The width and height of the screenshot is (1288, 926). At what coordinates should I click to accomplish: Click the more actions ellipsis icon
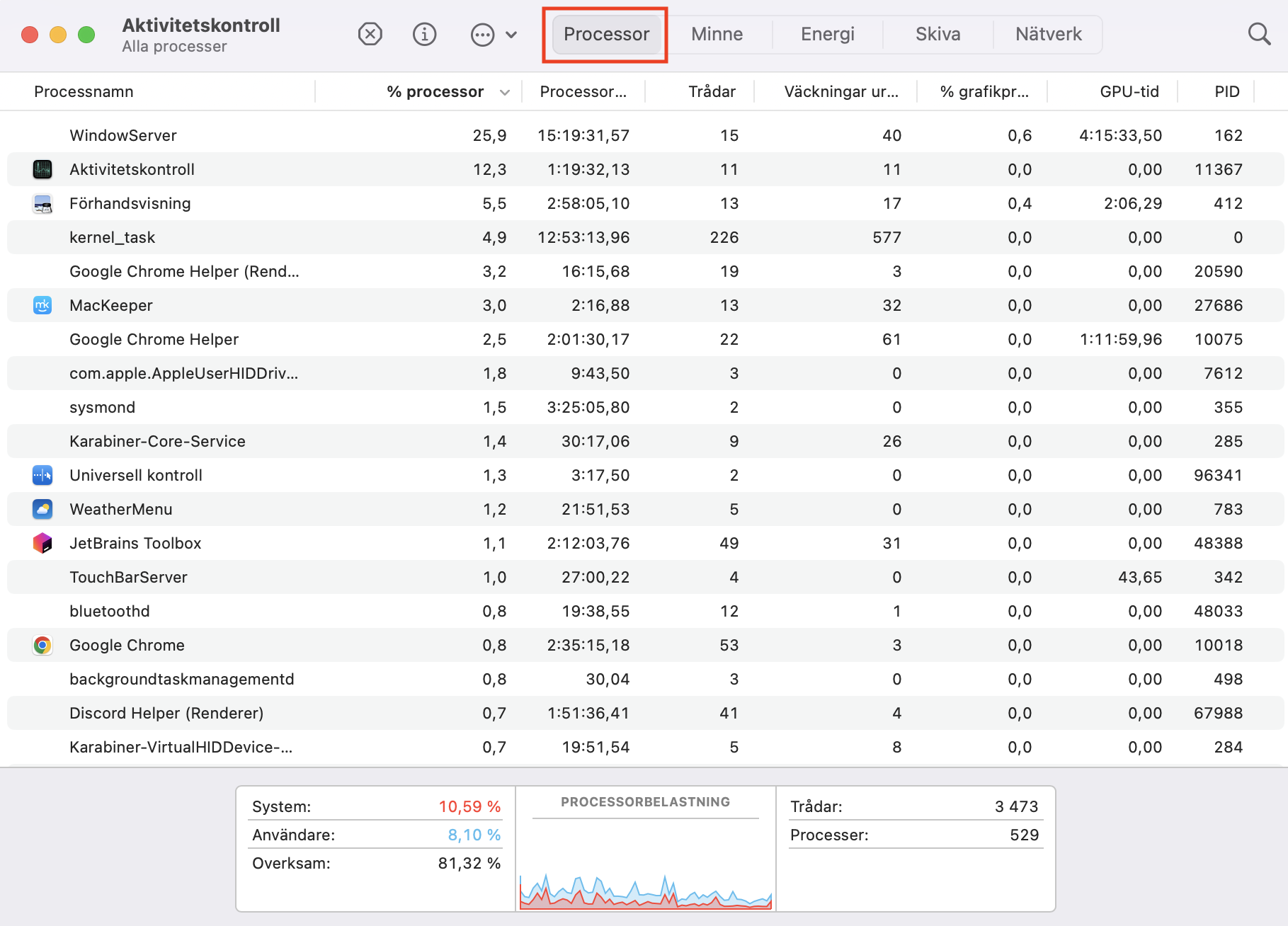(x=482, y=34)
